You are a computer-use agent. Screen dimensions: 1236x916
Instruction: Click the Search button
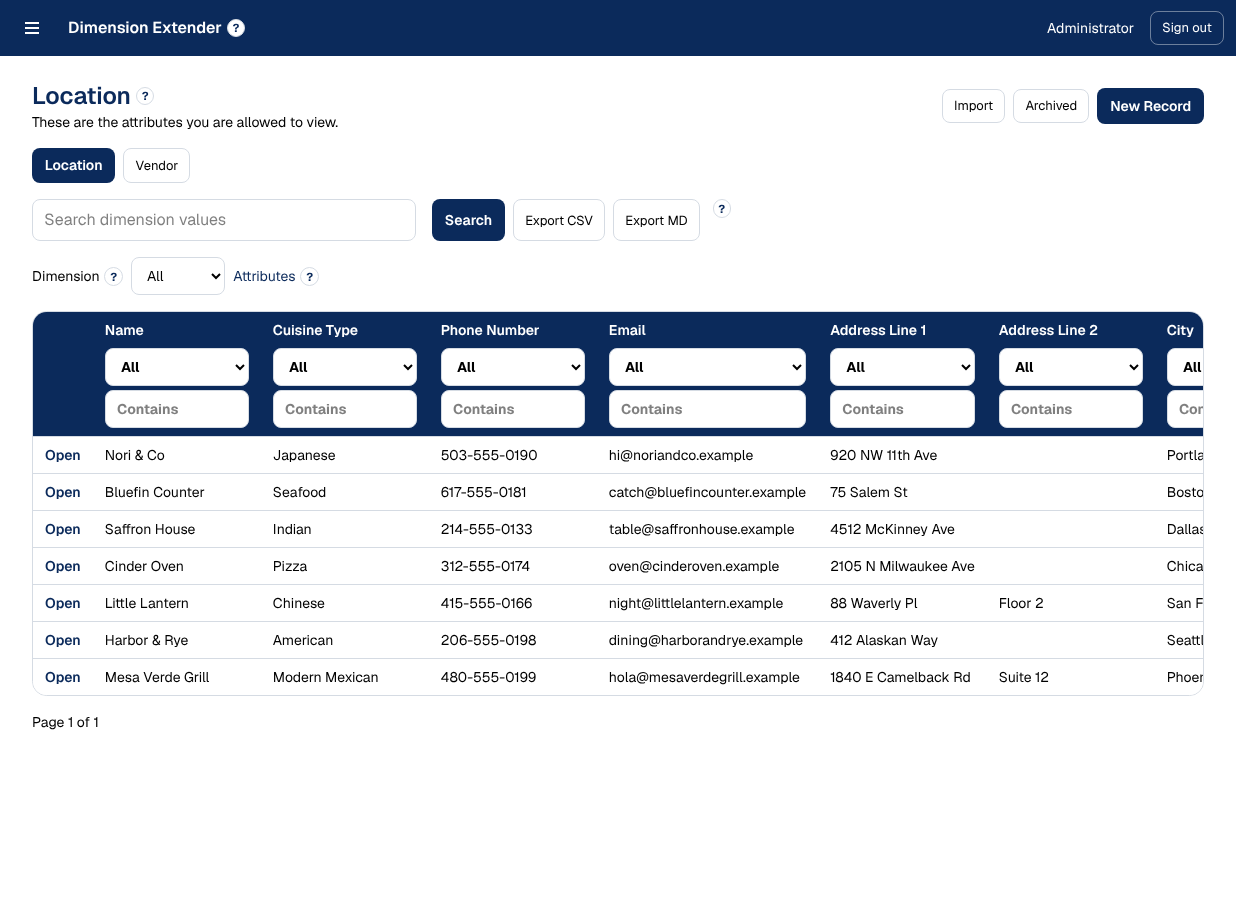(x=468, y=220)
